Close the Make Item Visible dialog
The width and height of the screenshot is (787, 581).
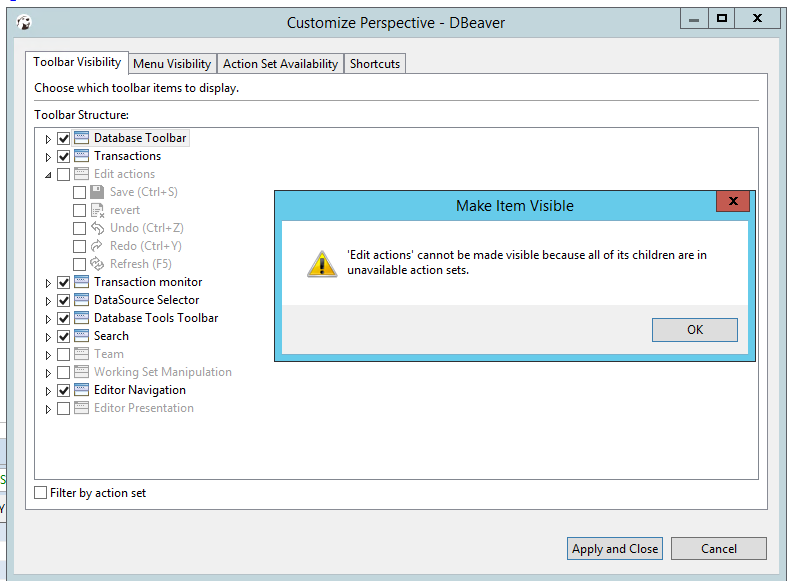pyautogui.click(x=733, y=201)
